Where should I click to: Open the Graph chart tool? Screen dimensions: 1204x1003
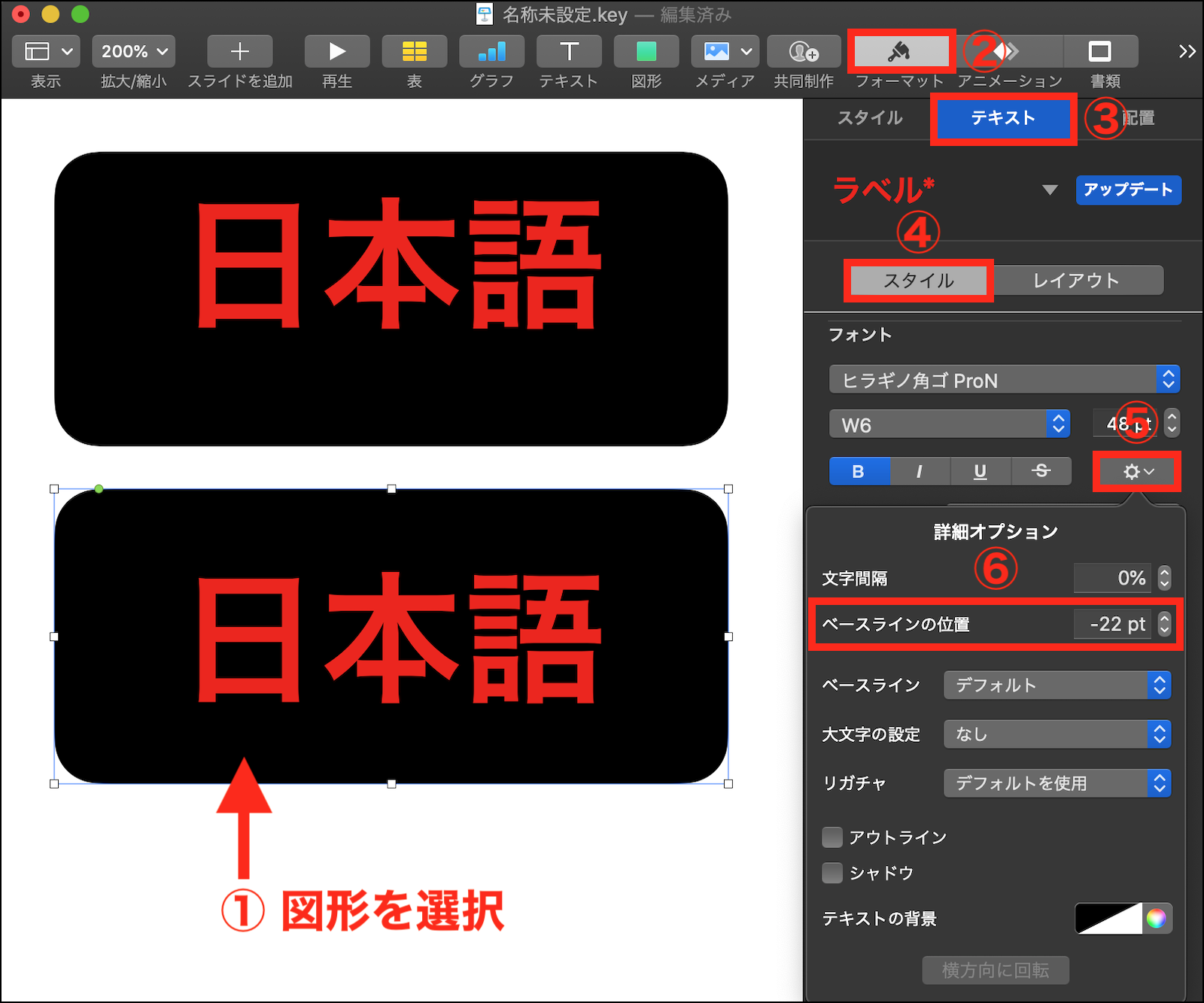pos(491,51)
